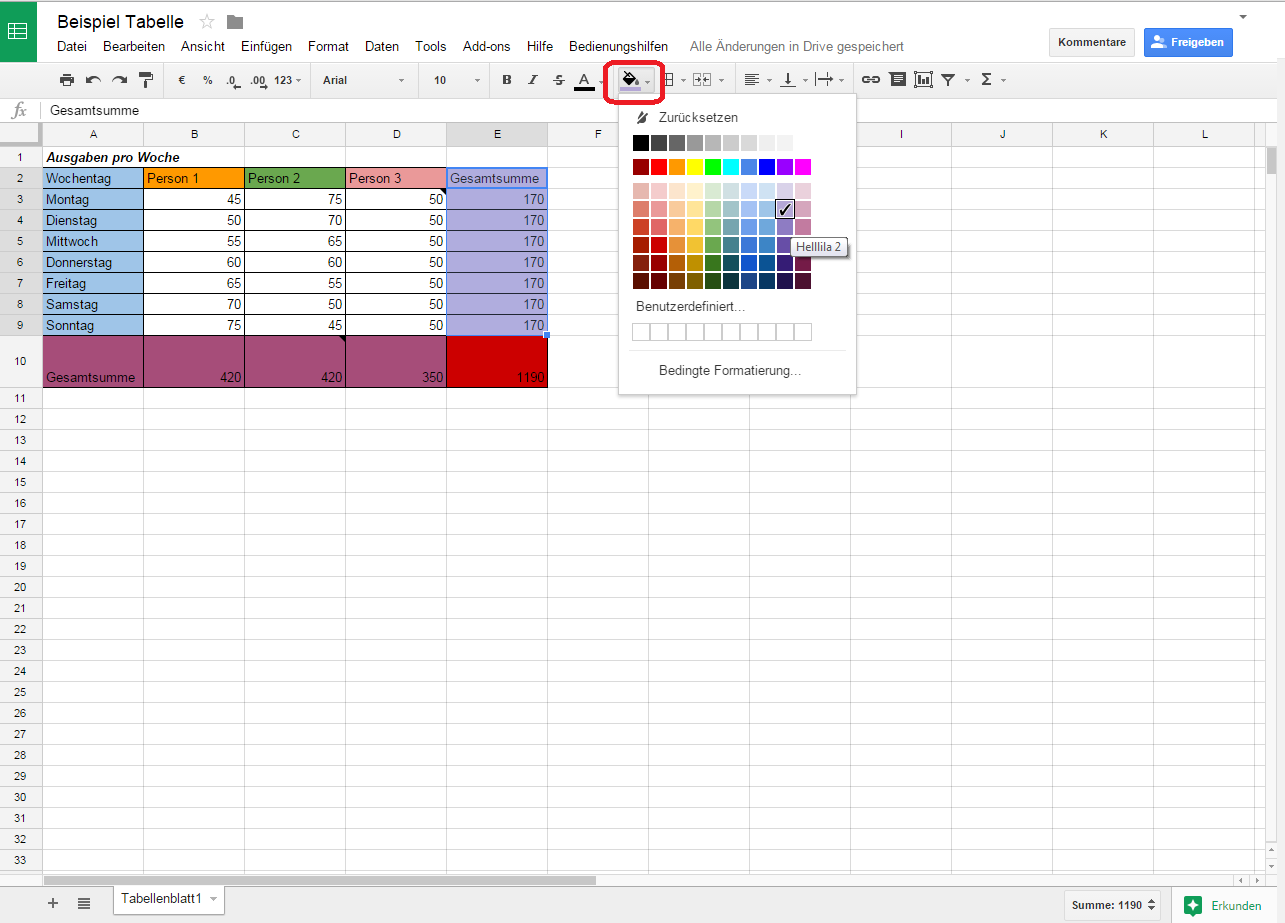Click the format as currency euro icon

coord(182,80)
